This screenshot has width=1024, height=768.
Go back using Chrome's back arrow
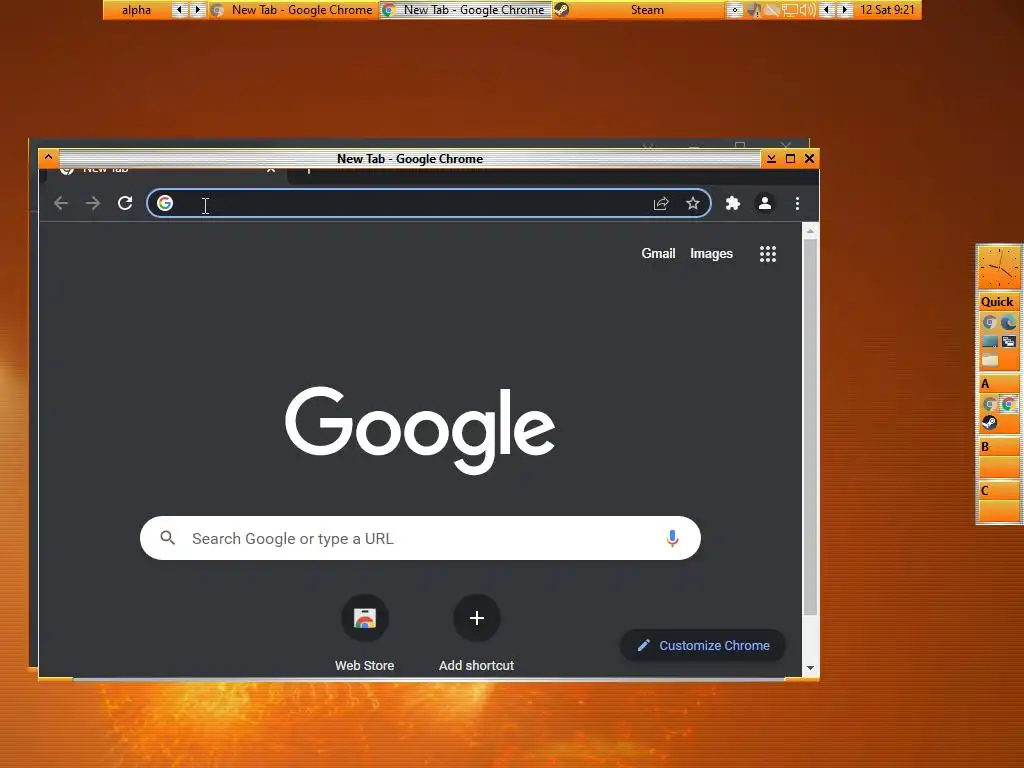click(61, 204)
